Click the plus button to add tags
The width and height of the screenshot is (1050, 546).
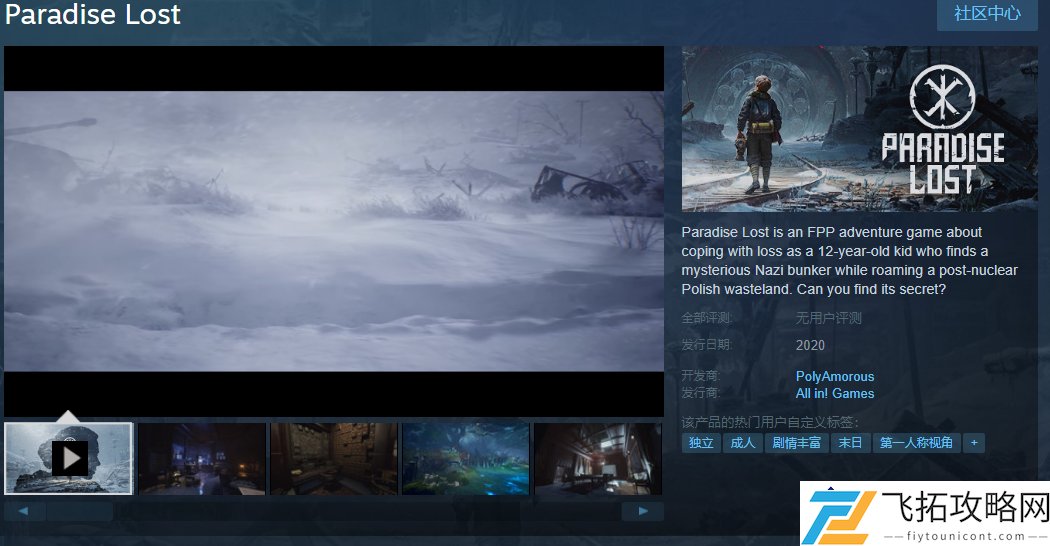point(974,443)
